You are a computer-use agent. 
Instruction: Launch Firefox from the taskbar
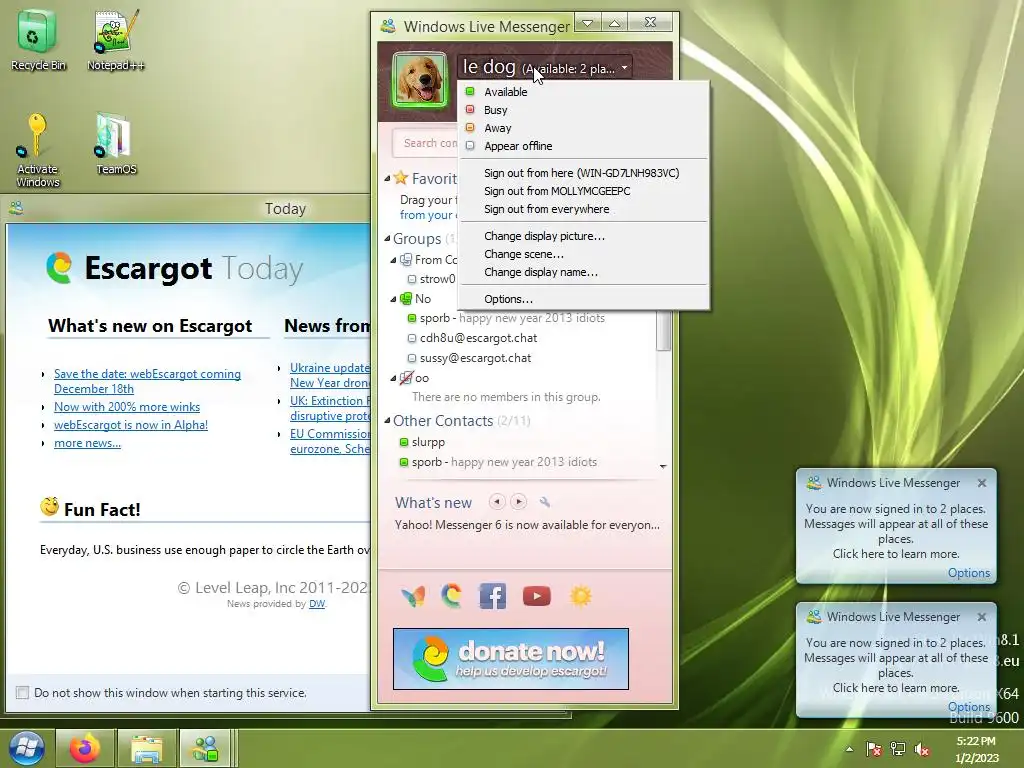click(86, 748)
